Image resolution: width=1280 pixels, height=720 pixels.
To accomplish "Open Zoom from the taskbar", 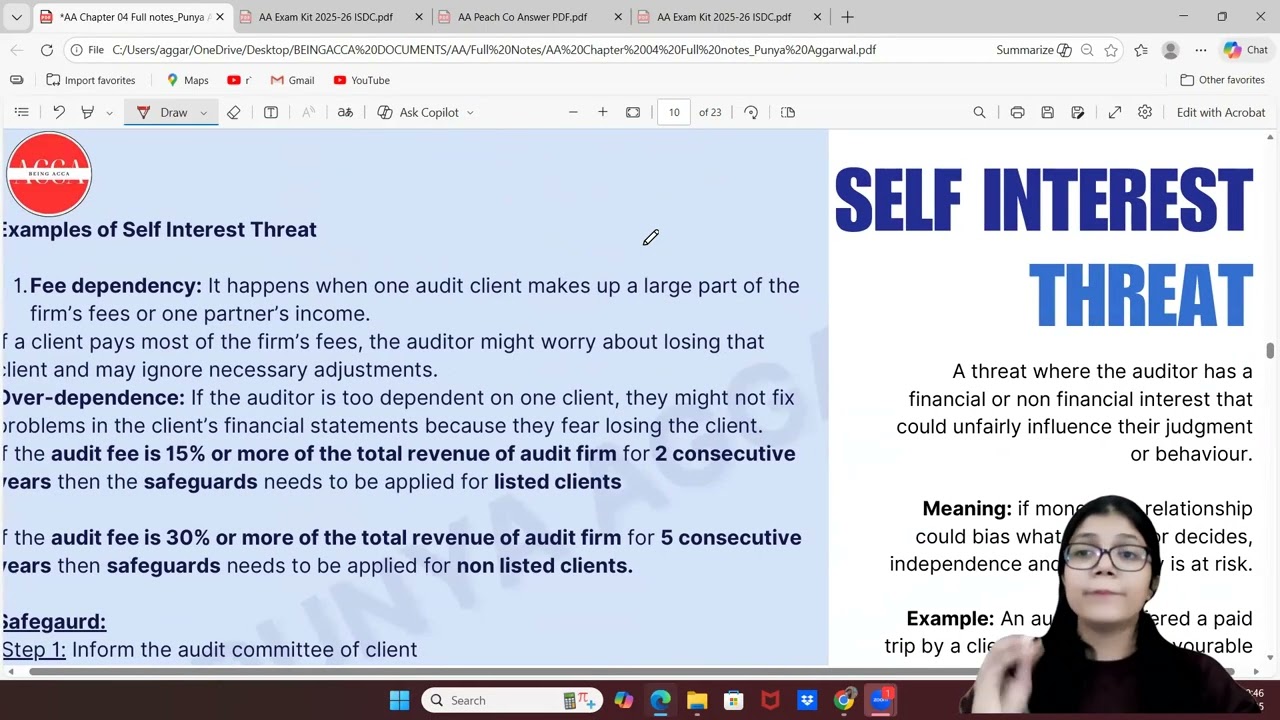I will 881,700.
